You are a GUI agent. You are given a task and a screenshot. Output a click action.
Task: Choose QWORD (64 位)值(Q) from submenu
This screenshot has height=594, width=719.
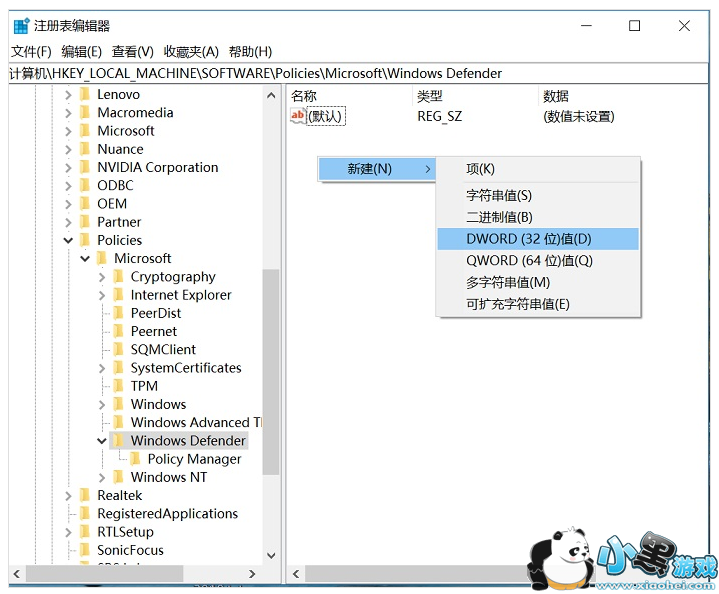[538, 261]
